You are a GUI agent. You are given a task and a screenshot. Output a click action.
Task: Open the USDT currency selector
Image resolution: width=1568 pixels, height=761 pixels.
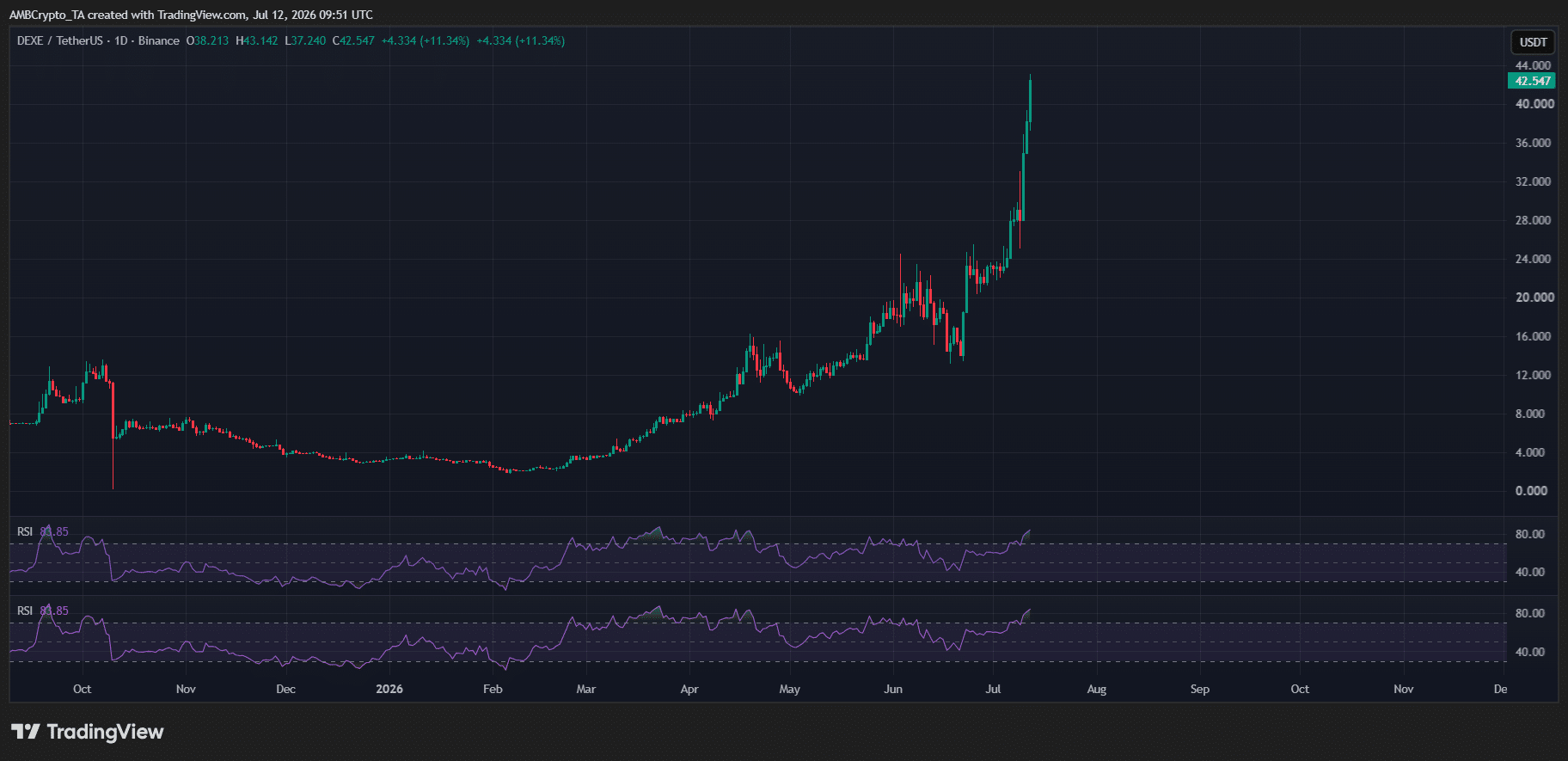pos(1533,42)
